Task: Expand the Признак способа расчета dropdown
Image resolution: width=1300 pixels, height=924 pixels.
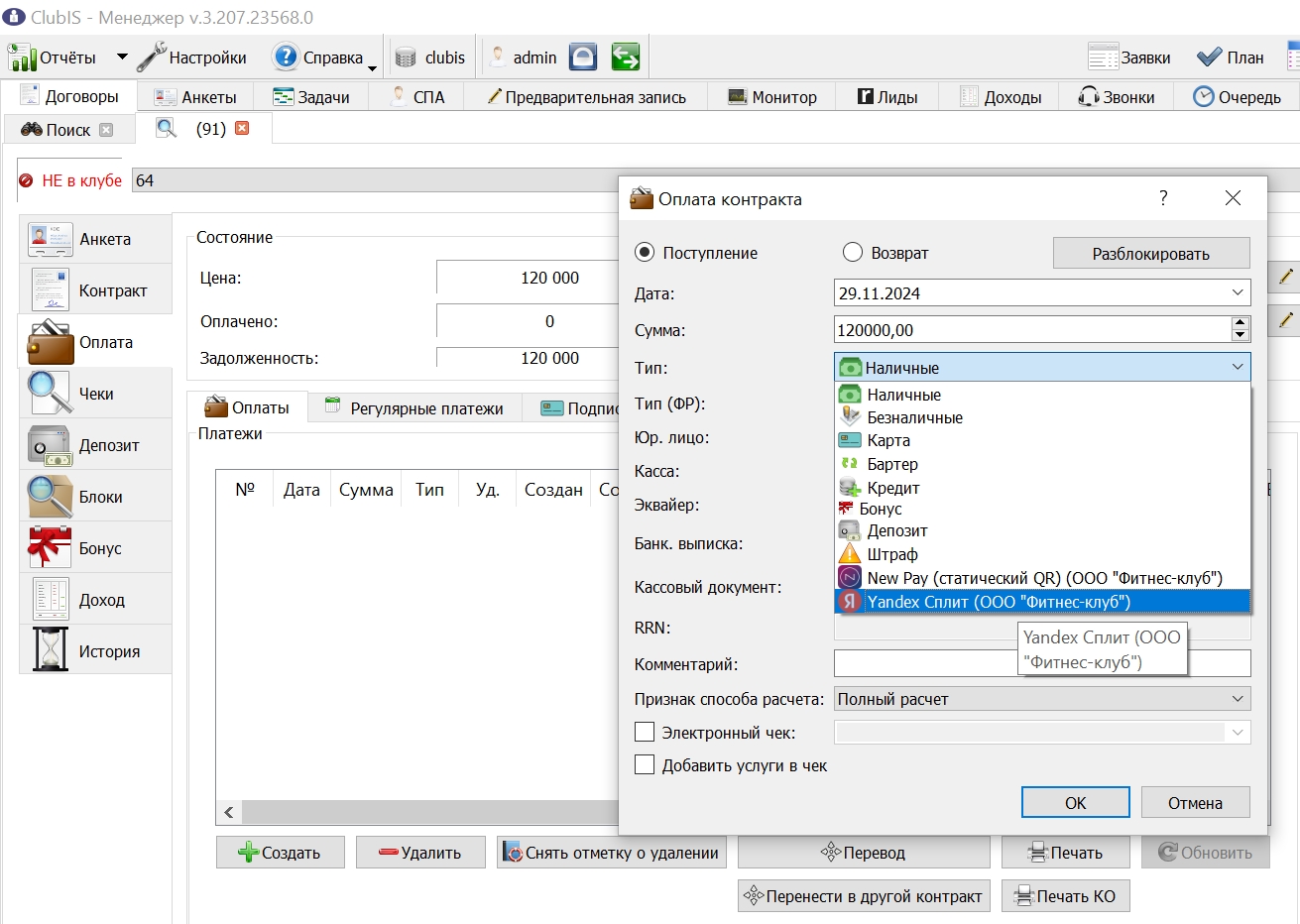Action: [1238, 699]
